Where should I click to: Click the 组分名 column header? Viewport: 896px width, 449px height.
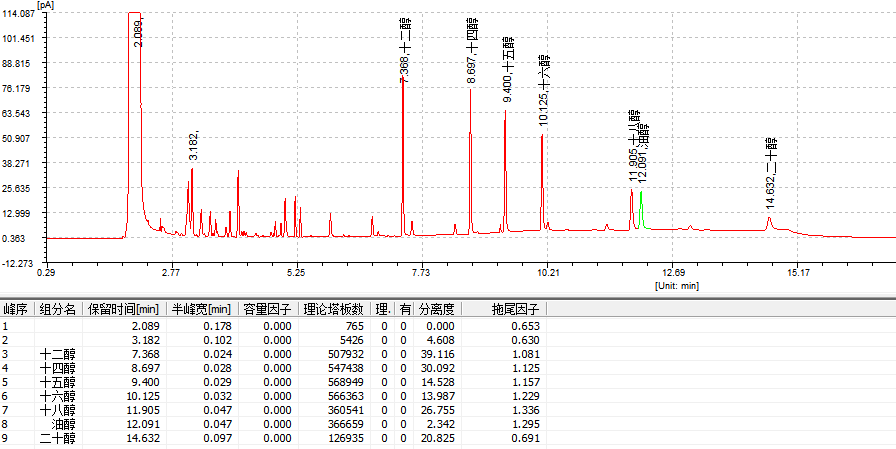57,309
